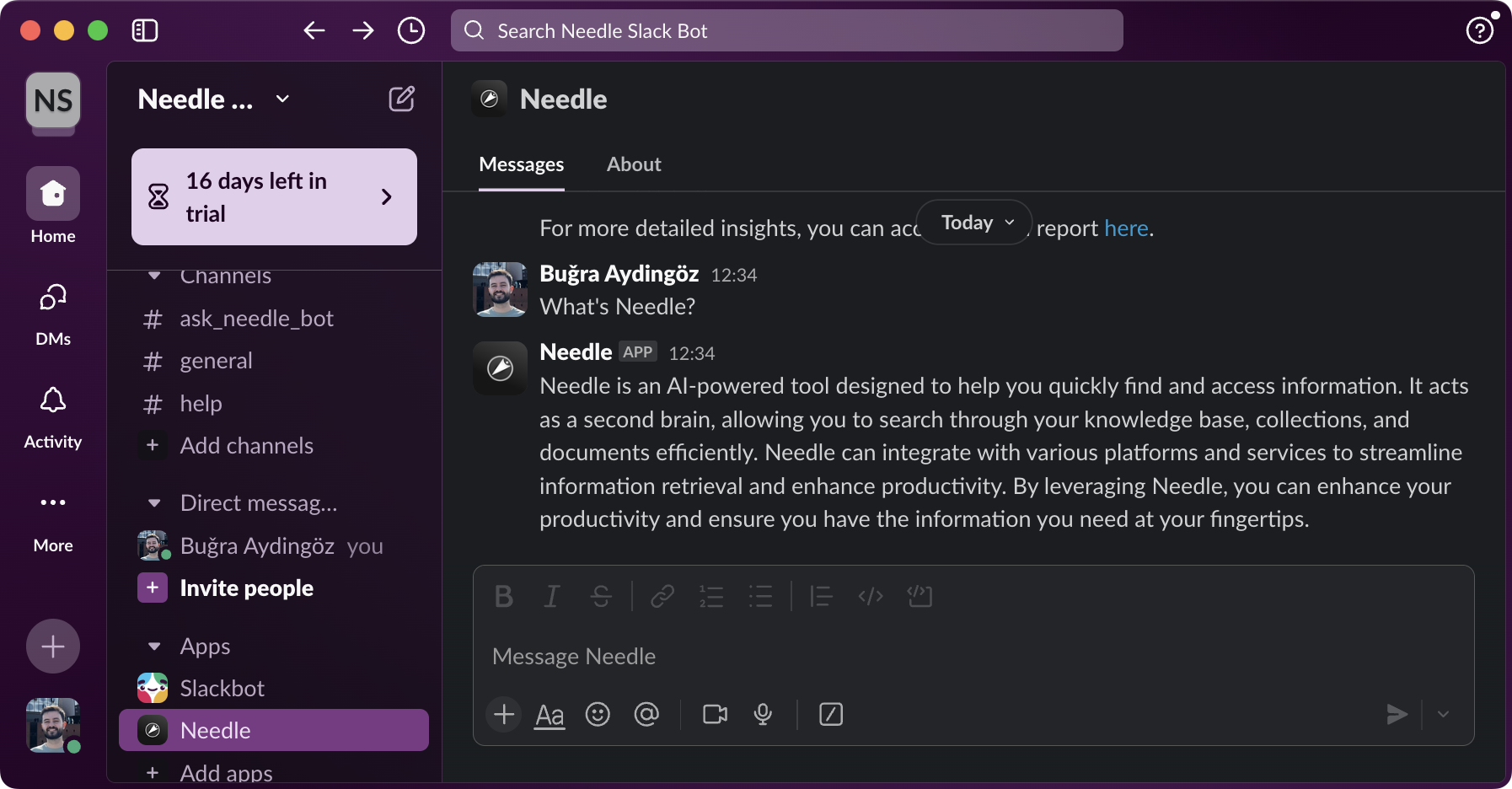Apply bold formatting in composer

[504, 597]
